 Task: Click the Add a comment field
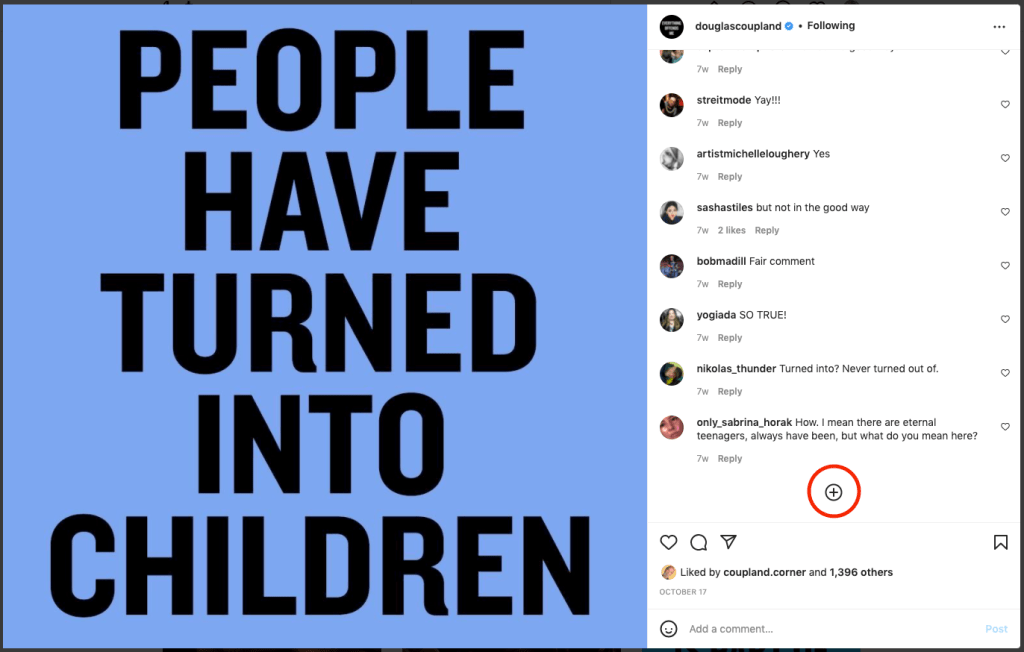[x=820, y=629]
